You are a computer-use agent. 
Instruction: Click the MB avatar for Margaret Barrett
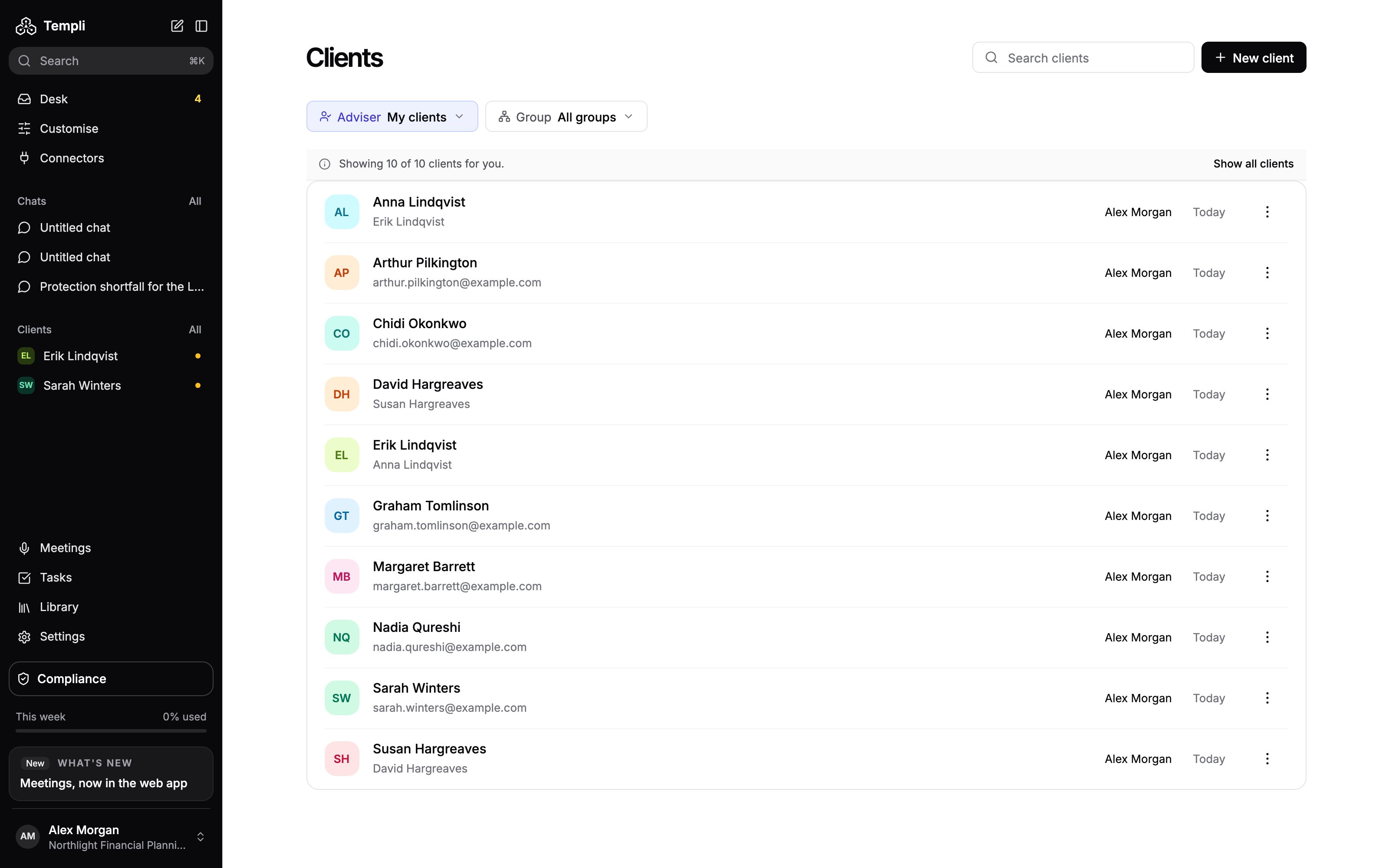pos(342,576)
